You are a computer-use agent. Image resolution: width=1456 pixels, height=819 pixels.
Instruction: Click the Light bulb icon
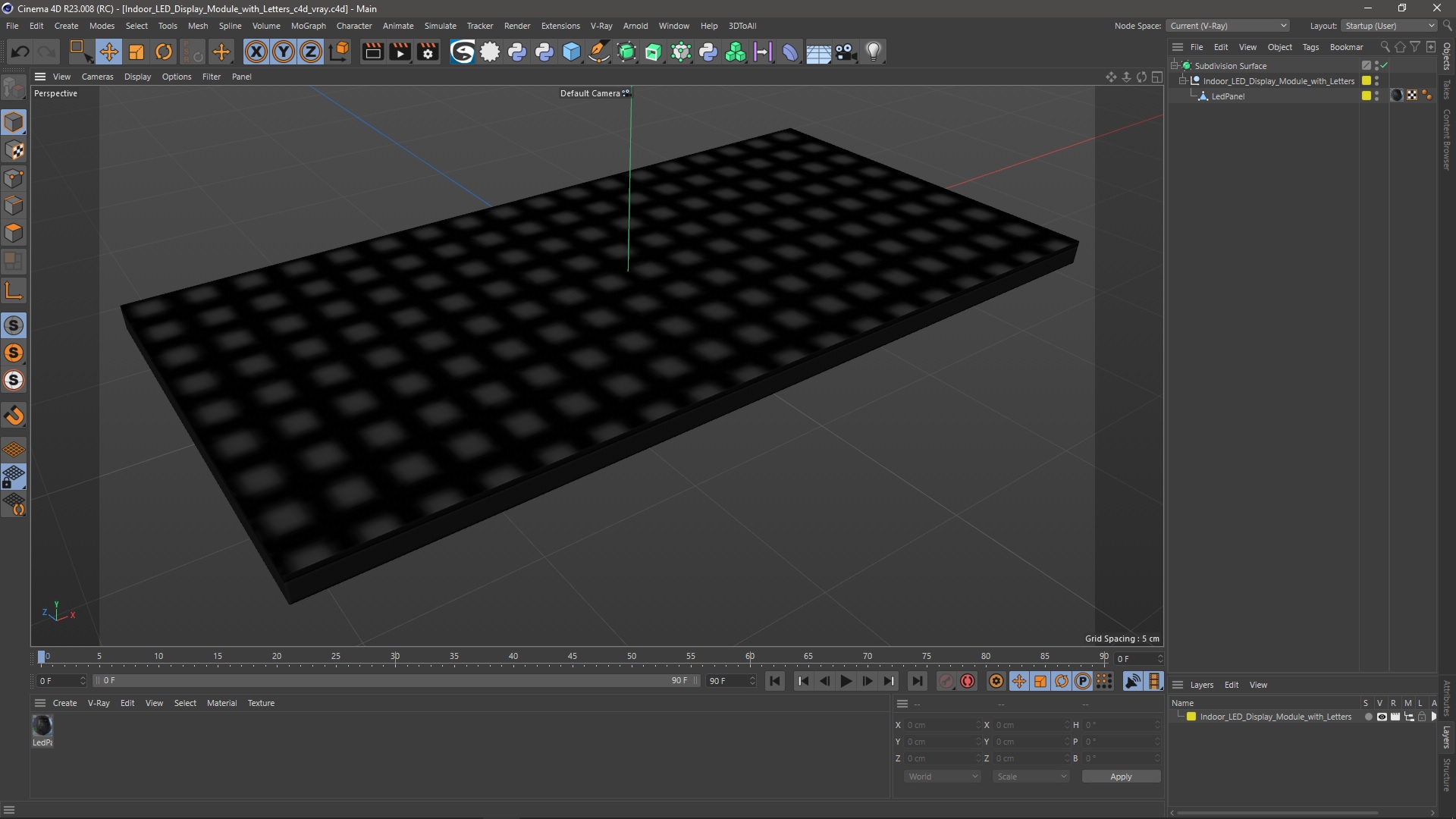[x=874, y=52]
